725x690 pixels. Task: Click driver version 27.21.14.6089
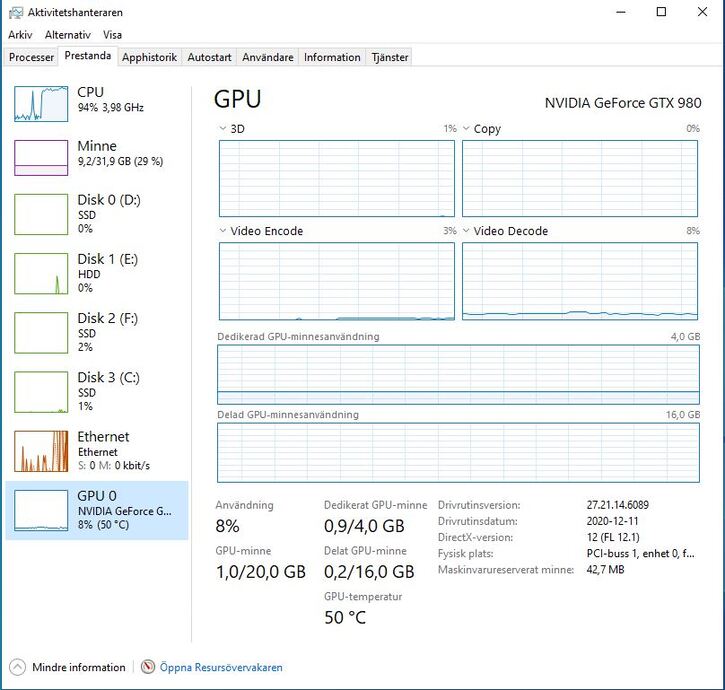pyautogui.click(x=618, y=505)
